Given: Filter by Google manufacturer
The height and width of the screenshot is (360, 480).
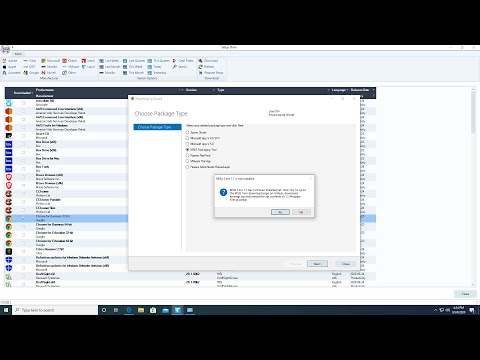Looking at the screenshot, I should pos(31,73).
